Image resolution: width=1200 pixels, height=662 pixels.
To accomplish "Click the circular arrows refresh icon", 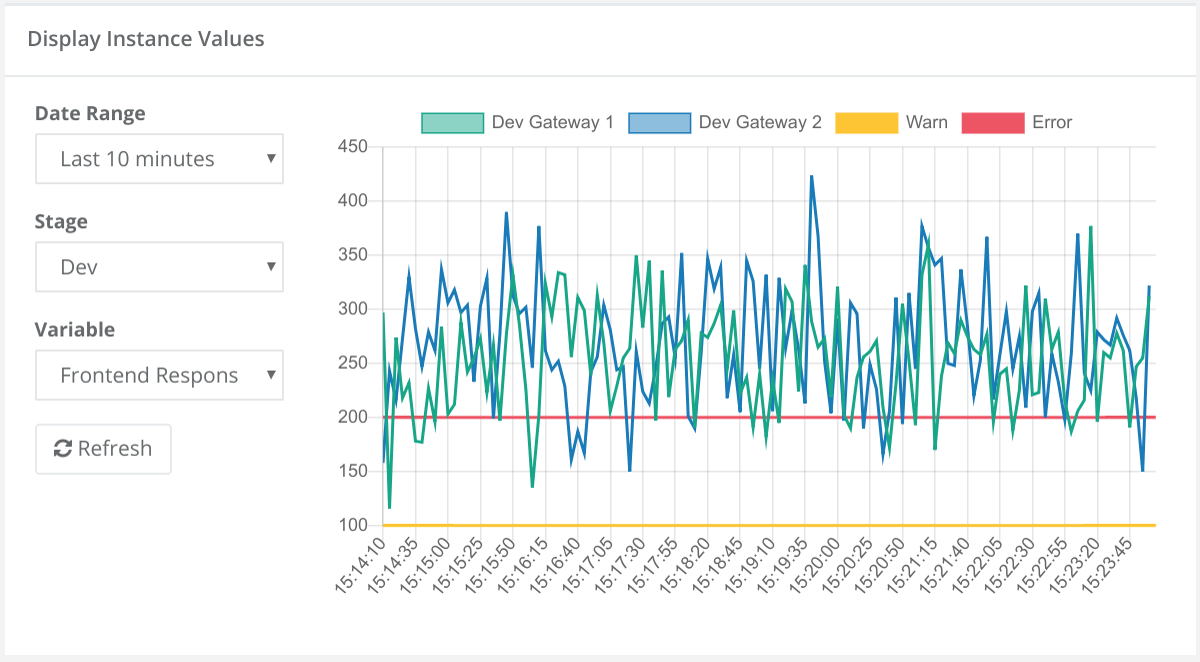I will [63, 449].
